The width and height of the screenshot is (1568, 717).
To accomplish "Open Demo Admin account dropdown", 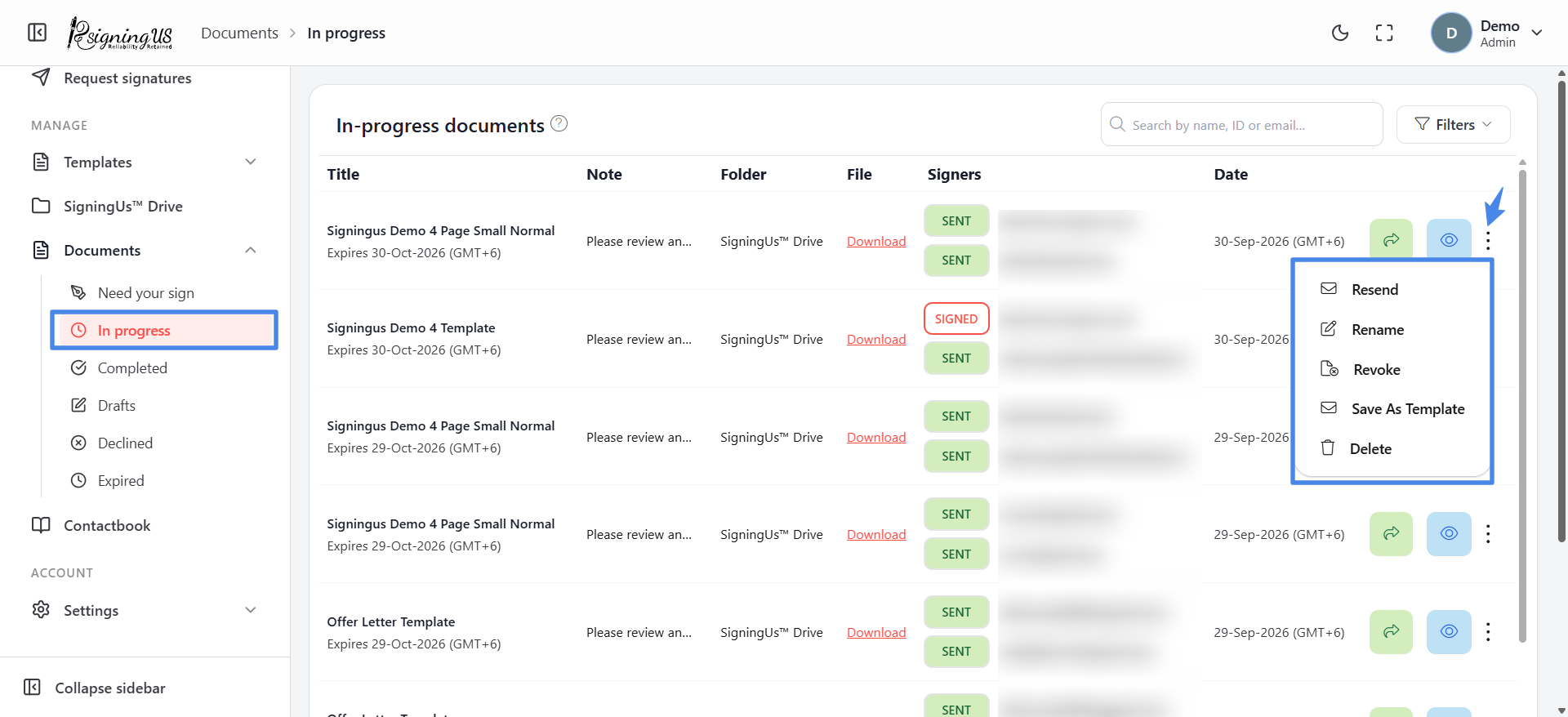I will (1487, 33).
